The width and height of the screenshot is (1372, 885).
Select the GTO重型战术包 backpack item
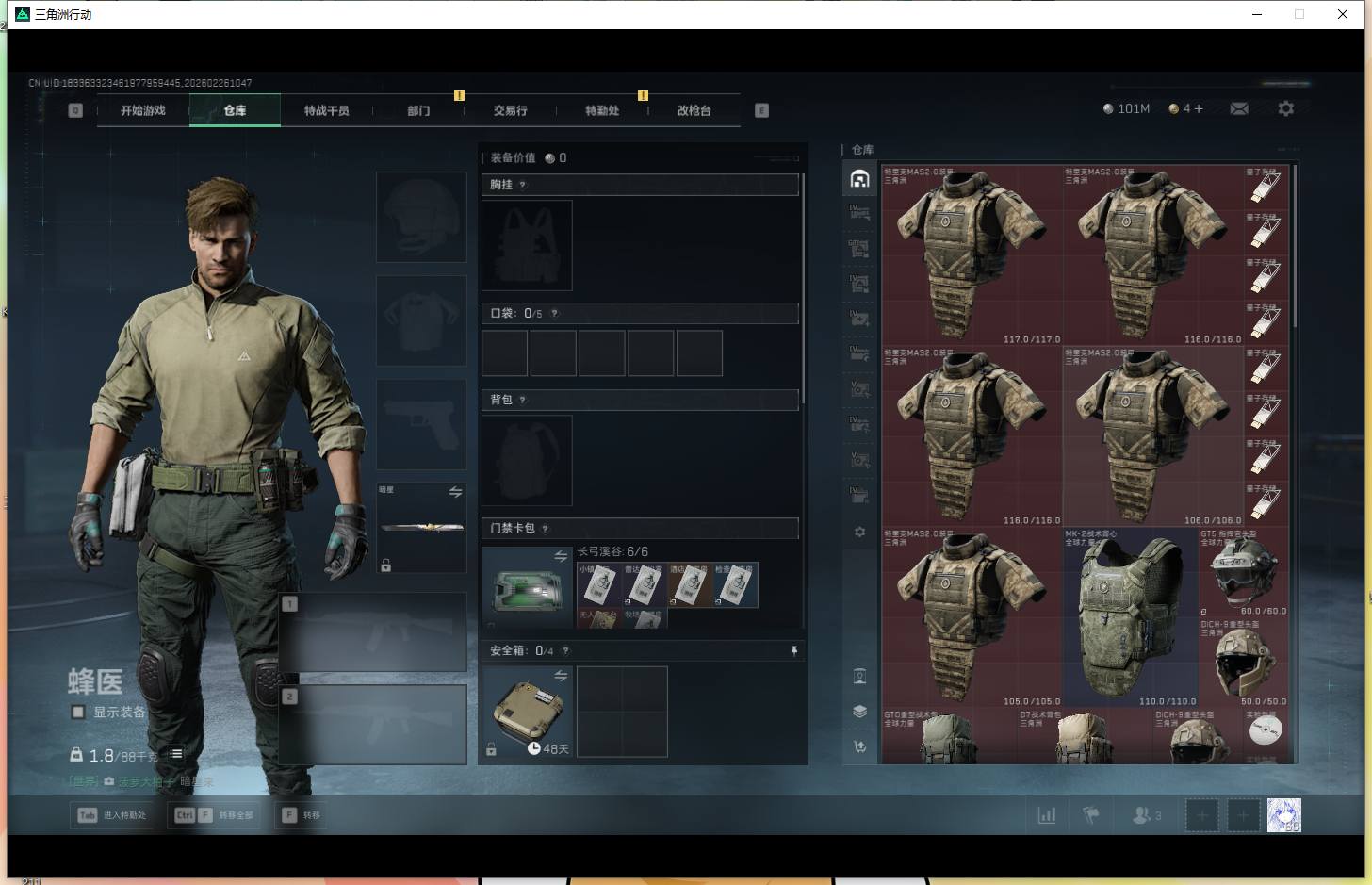(x=949, y=736)
